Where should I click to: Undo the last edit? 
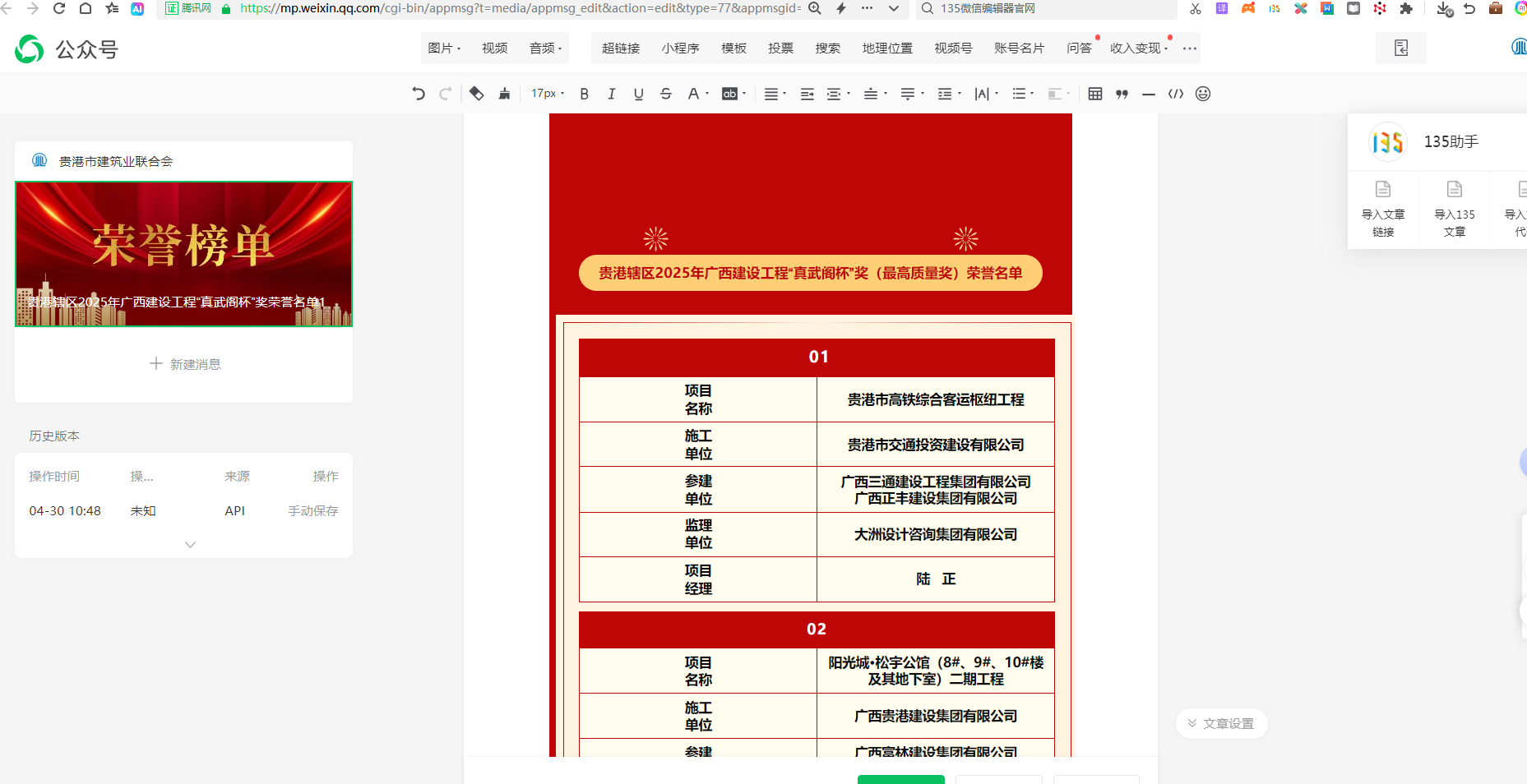tap(419, 94)
